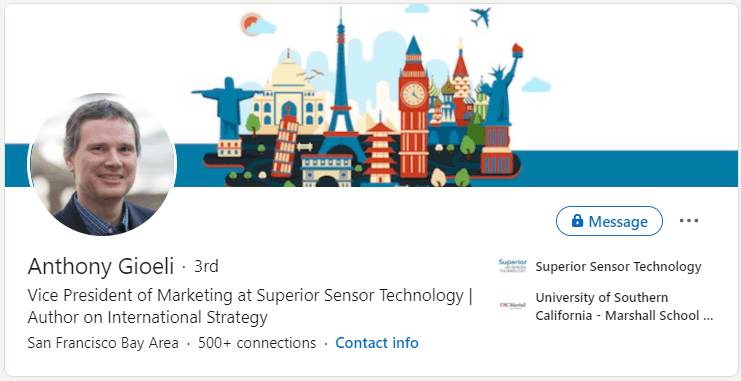Open University of Southern California education link
The width and height of the screenshot is (741, 381).
click(x=624, y=306)
